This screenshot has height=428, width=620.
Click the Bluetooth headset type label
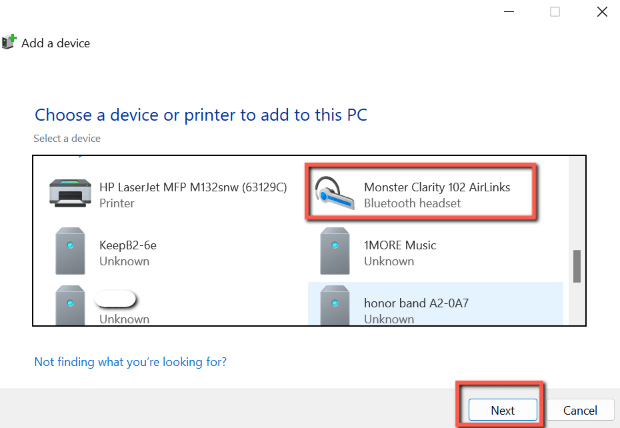pos(412,203)
